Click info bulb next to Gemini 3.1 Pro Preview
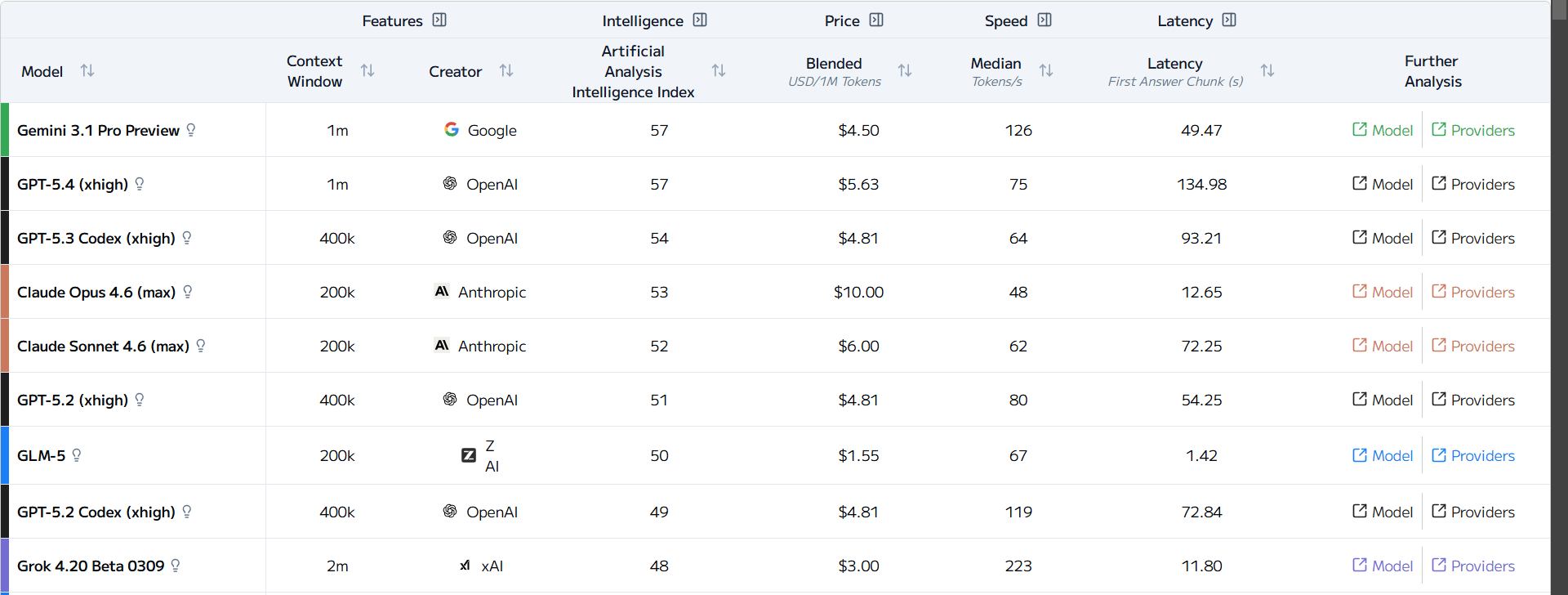Viewport: 1568px width, 595px height. (x=191, y=130)
